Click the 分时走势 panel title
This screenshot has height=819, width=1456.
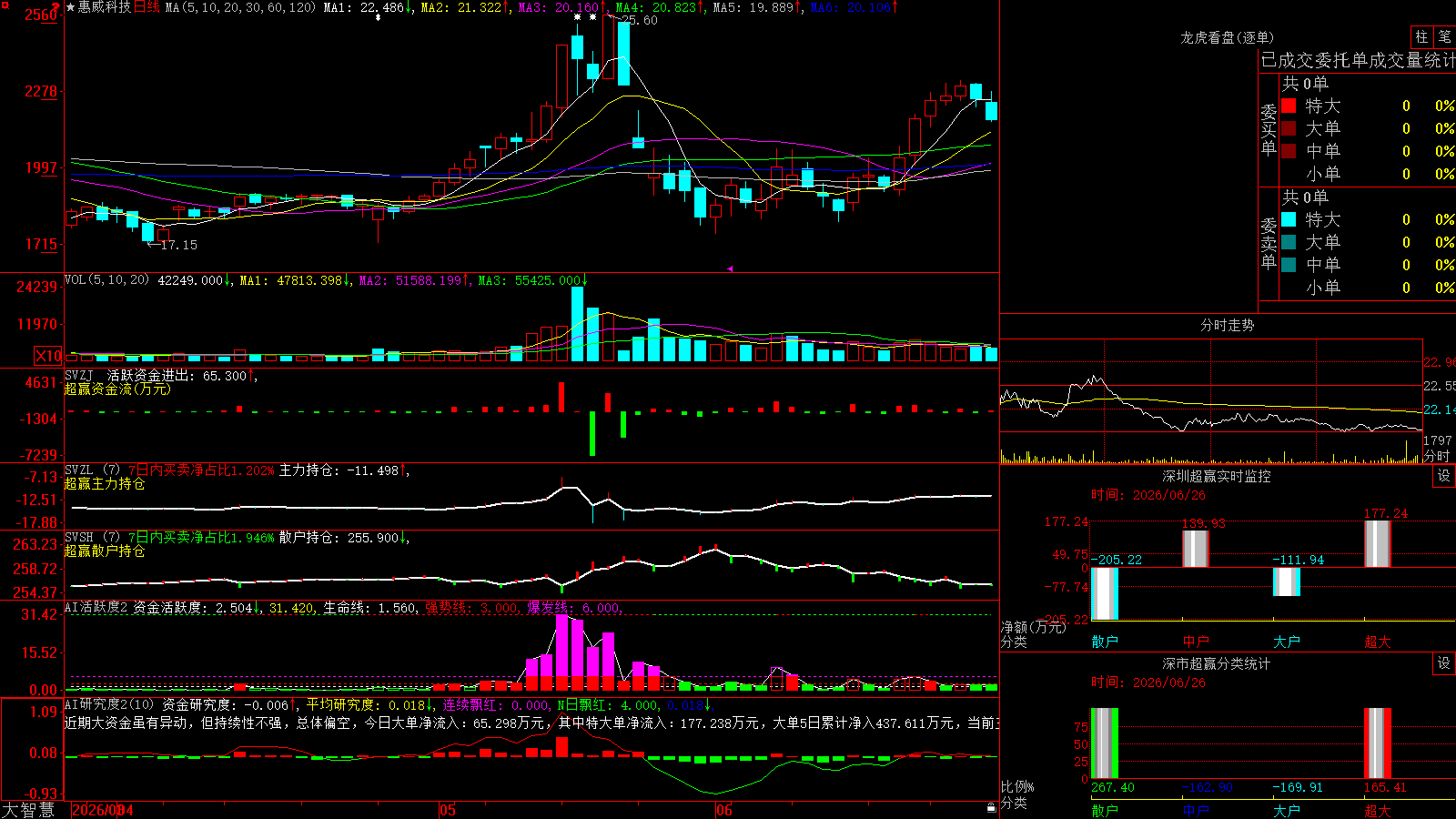[1228, 325]
